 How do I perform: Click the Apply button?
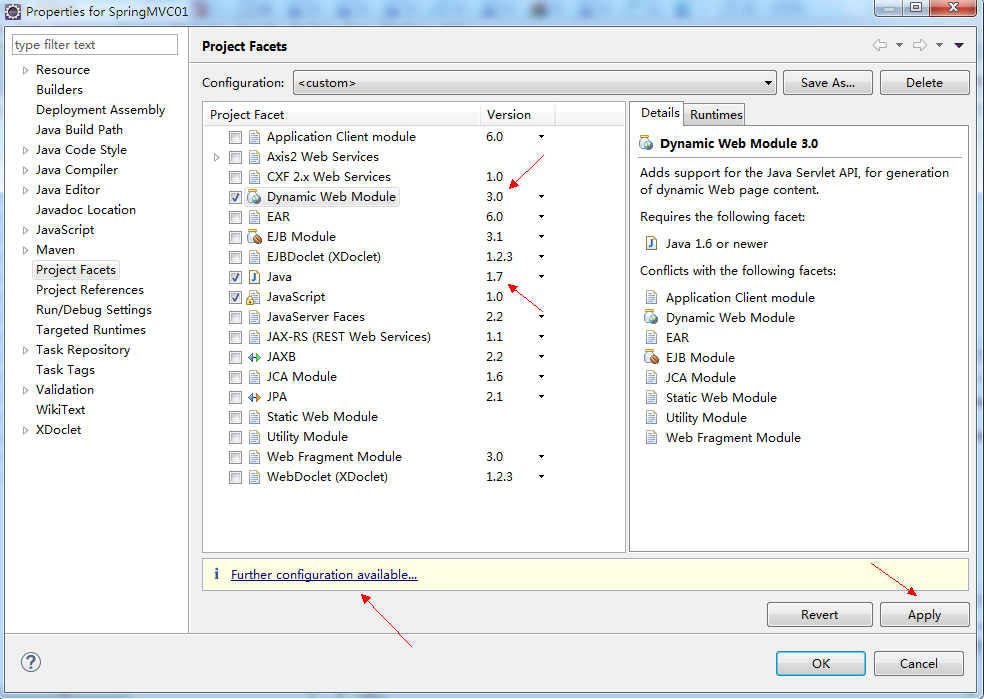[x=924, y=614]
